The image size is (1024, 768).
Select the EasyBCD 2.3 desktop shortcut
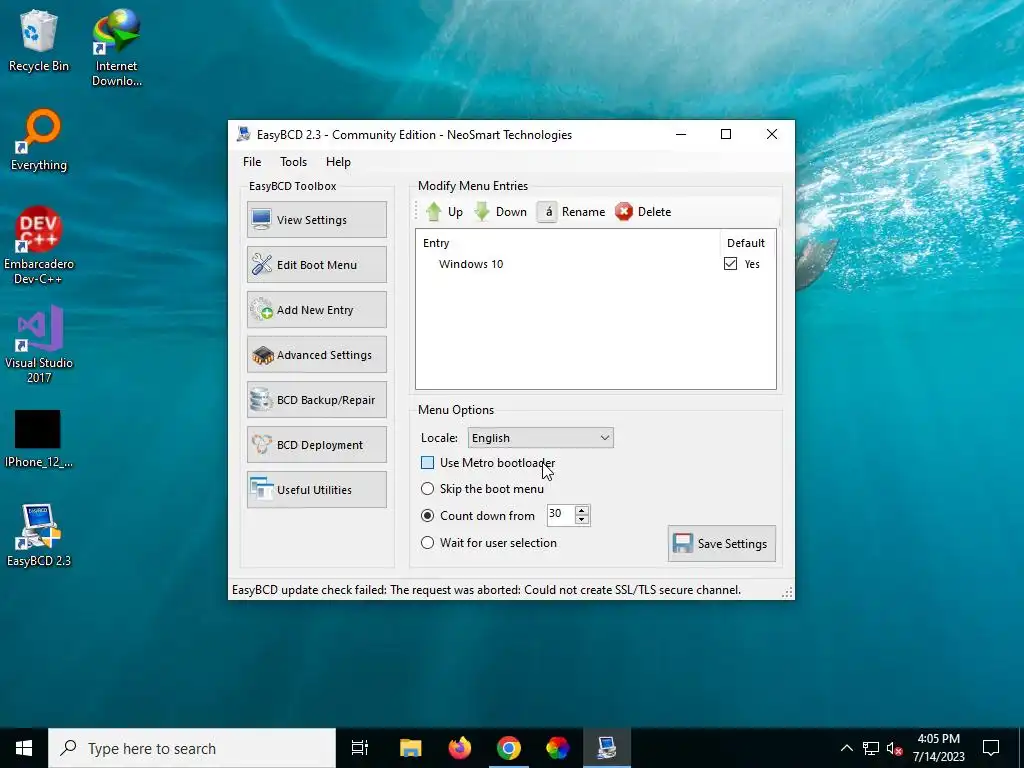(39, 536)
